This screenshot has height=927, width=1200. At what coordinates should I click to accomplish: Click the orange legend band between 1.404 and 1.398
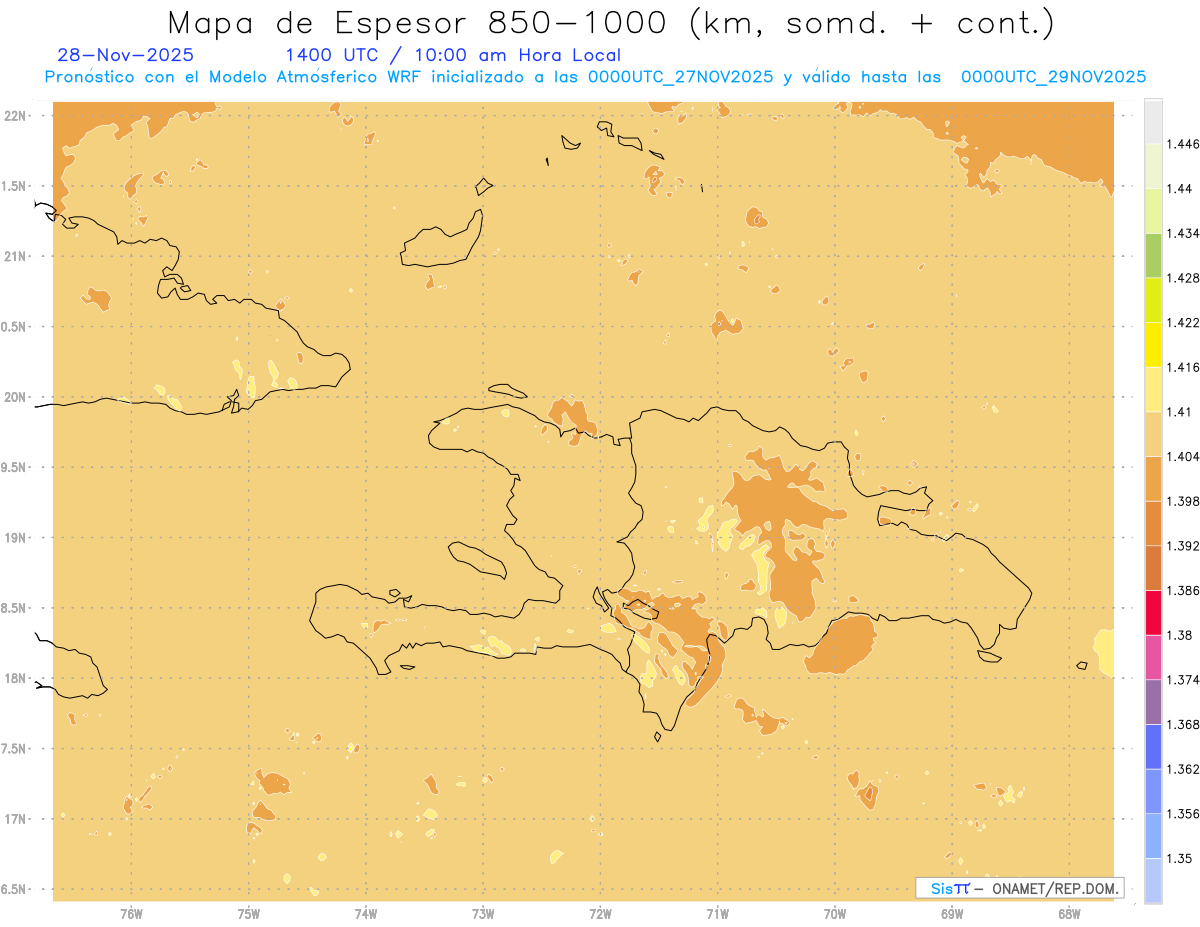click(1153, 479)
